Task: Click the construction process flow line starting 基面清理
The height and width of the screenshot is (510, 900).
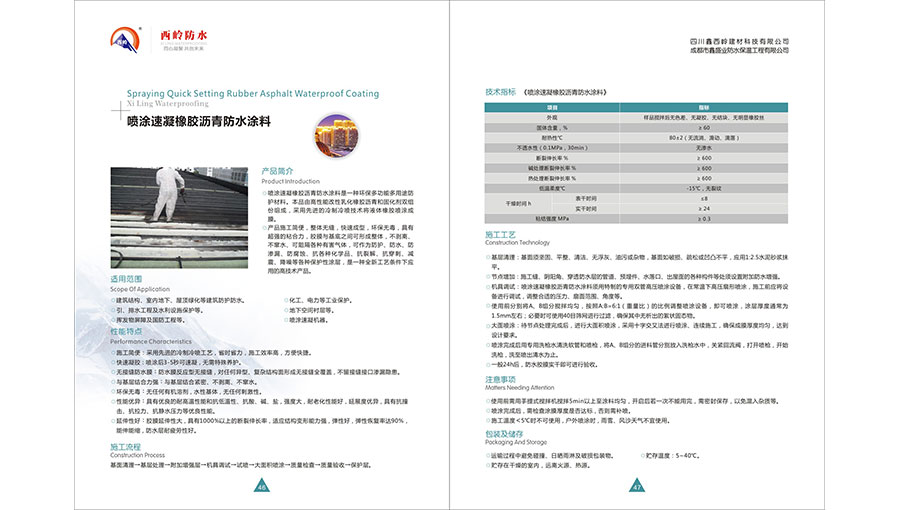Action: click(240, 465)
